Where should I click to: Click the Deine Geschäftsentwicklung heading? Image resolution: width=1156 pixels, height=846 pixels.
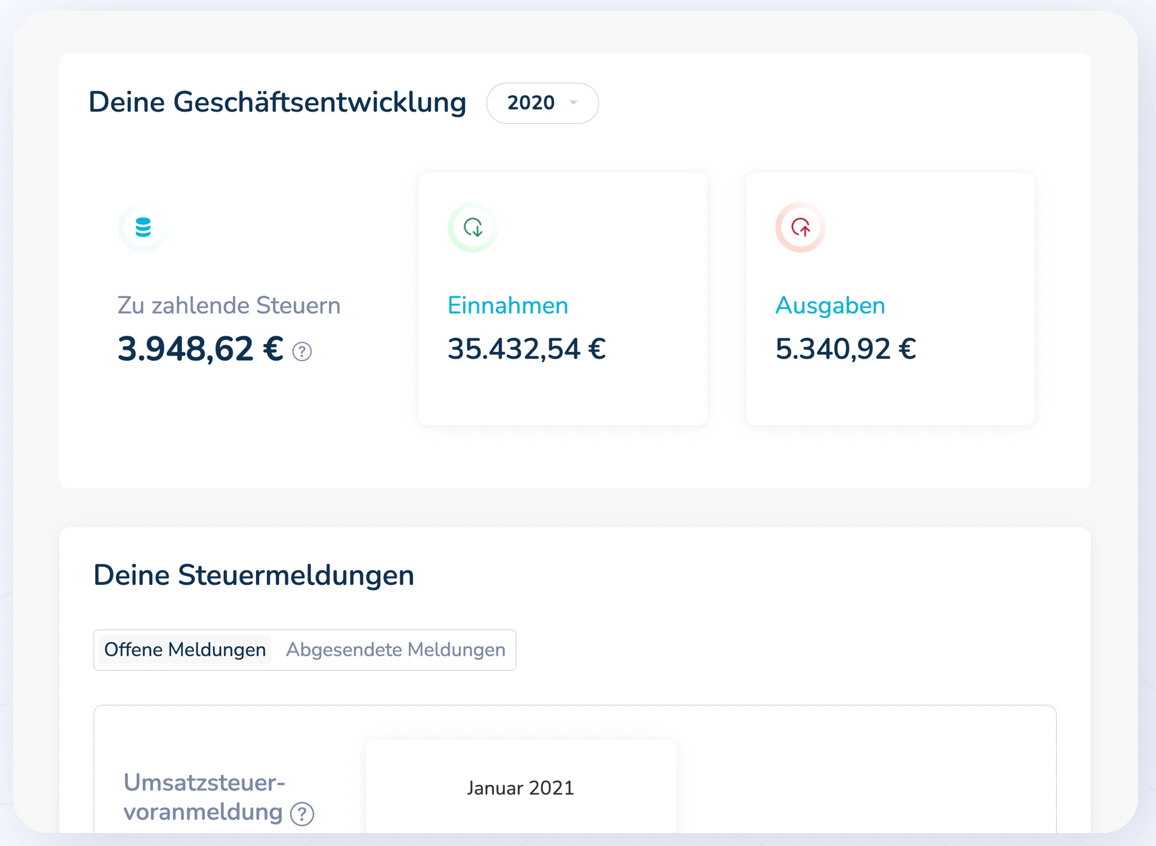[x=277, y=103]
